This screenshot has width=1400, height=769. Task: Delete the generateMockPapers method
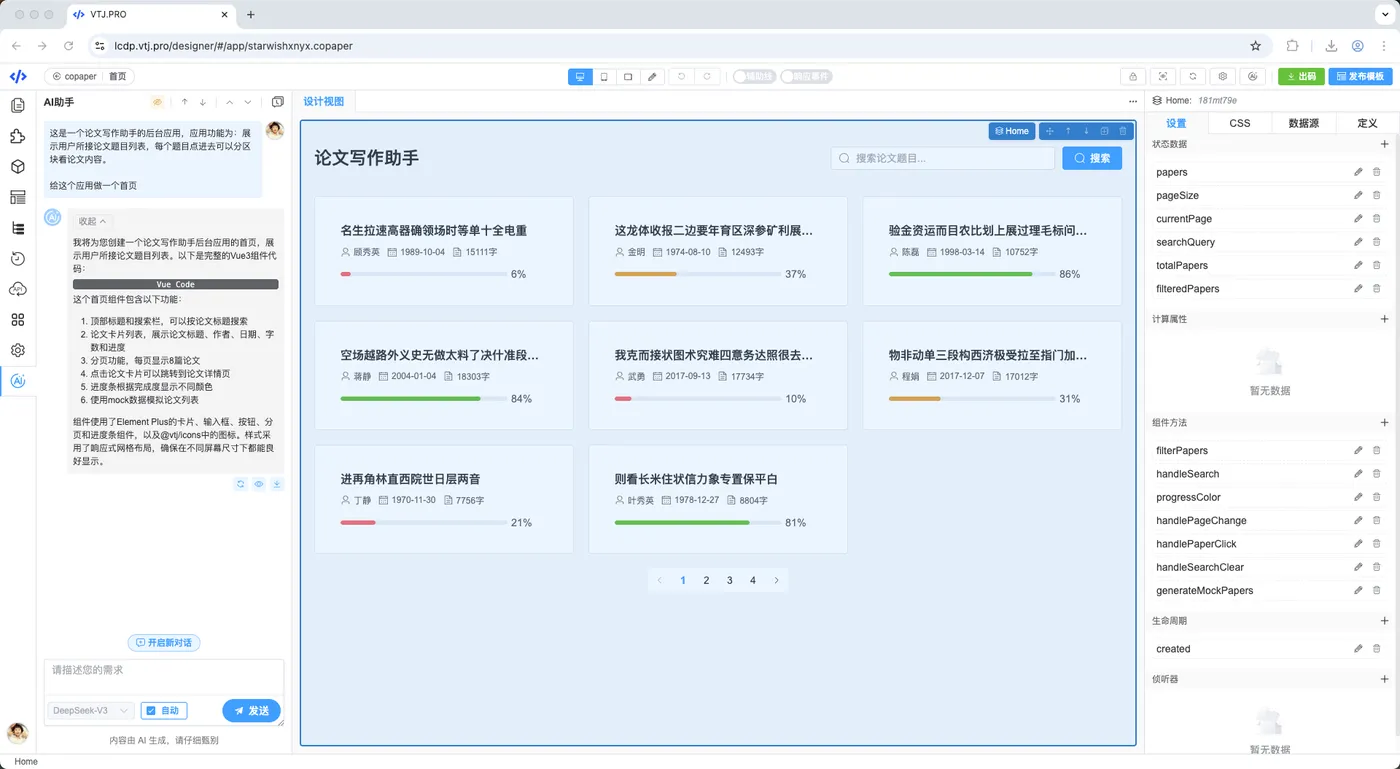pyautogui.click(x=1377, y=590)
